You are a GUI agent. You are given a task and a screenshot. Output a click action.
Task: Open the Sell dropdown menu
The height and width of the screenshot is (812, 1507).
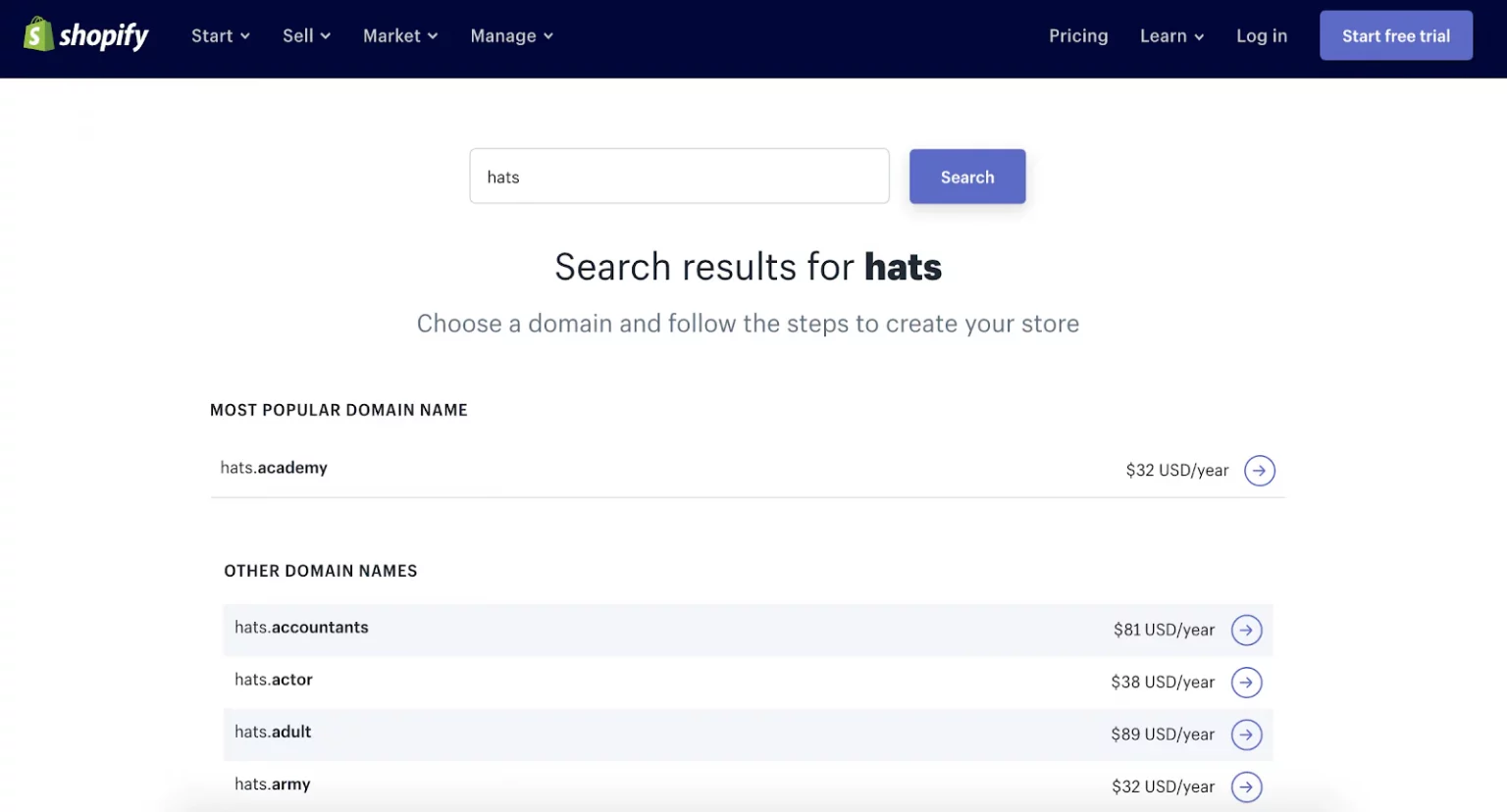point(306,36)
